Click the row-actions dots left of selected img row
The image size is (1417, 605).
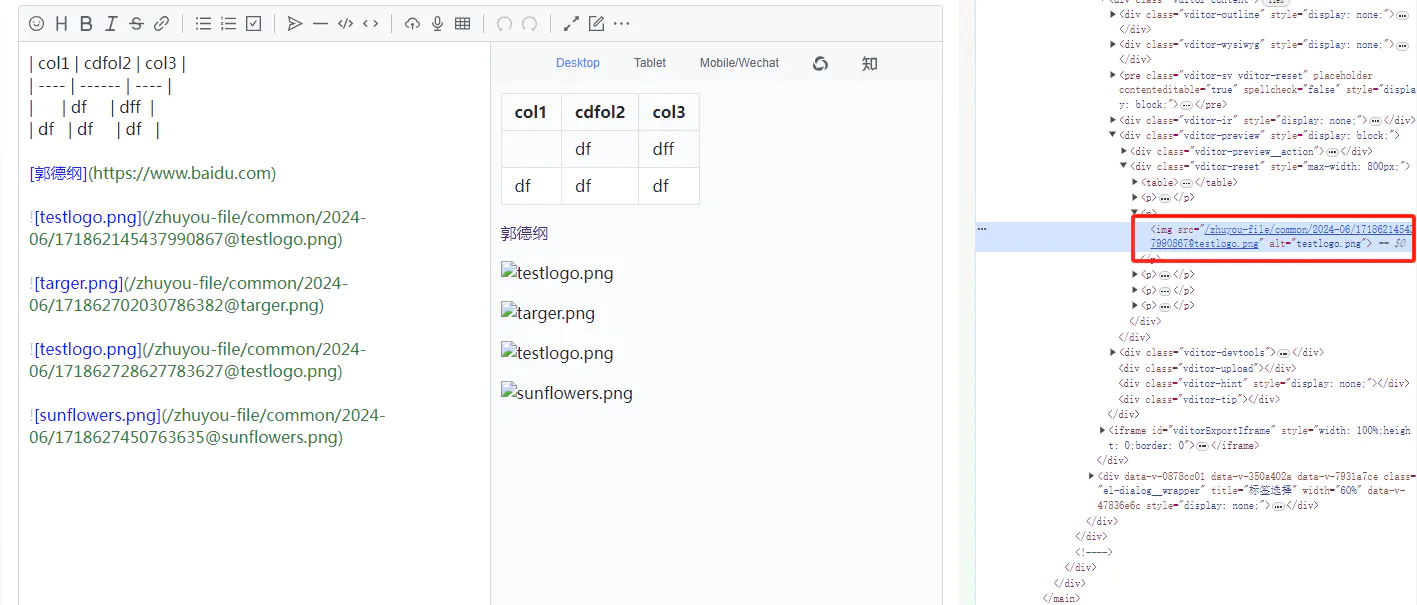[x=982, y=229]
